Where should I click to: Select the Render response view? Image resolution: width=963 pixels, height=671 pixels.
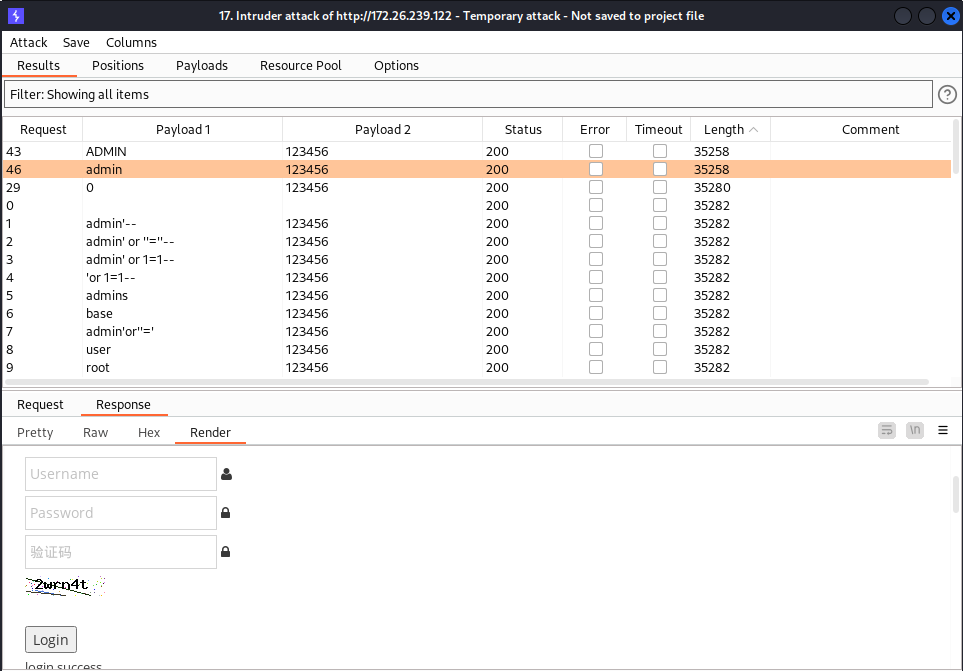click(210, 432)
